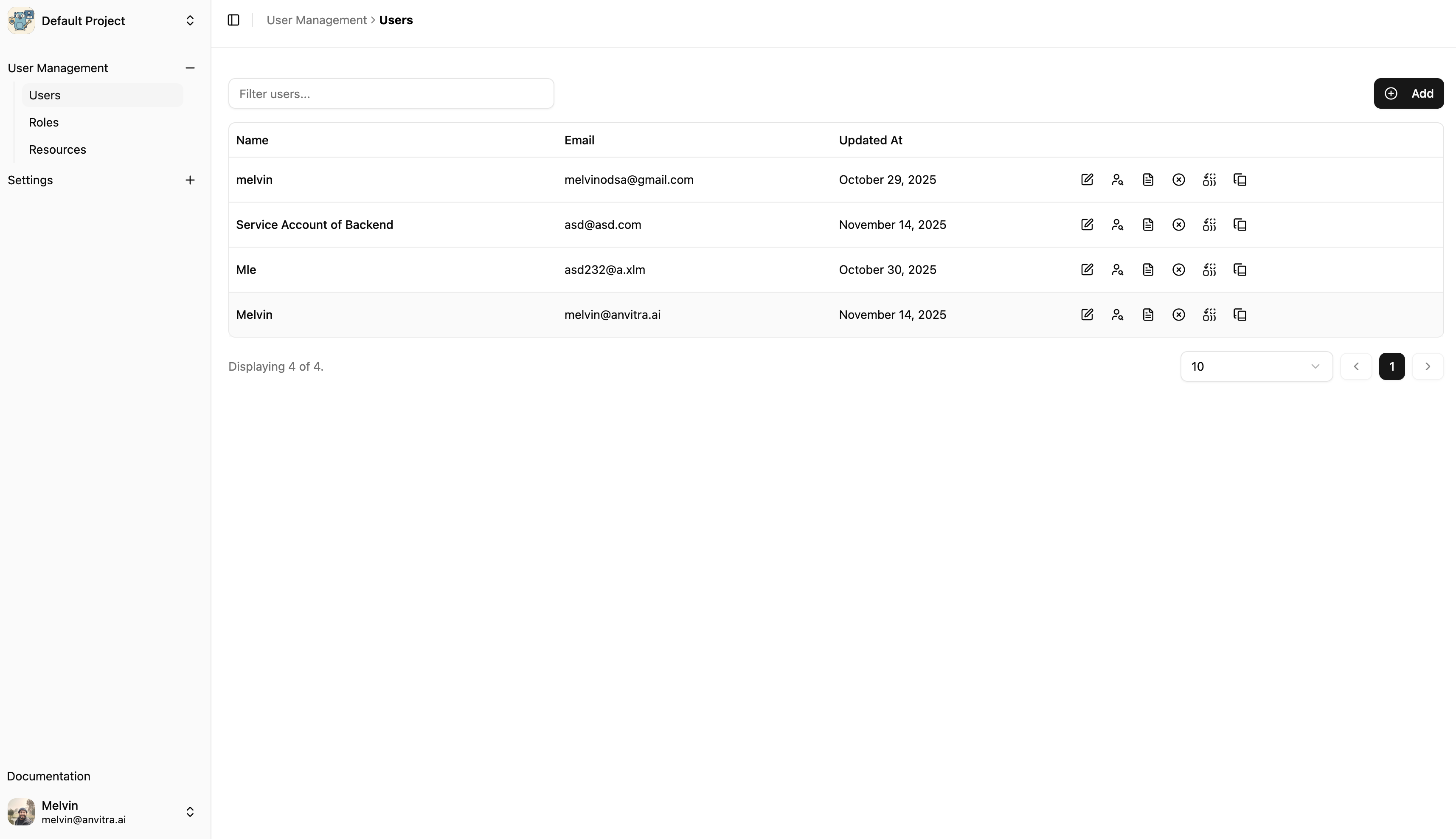Open the Default Project switcher chevron
Image resolution: width=1456 pixels, height=839 pixels.
tap(190, 20)
